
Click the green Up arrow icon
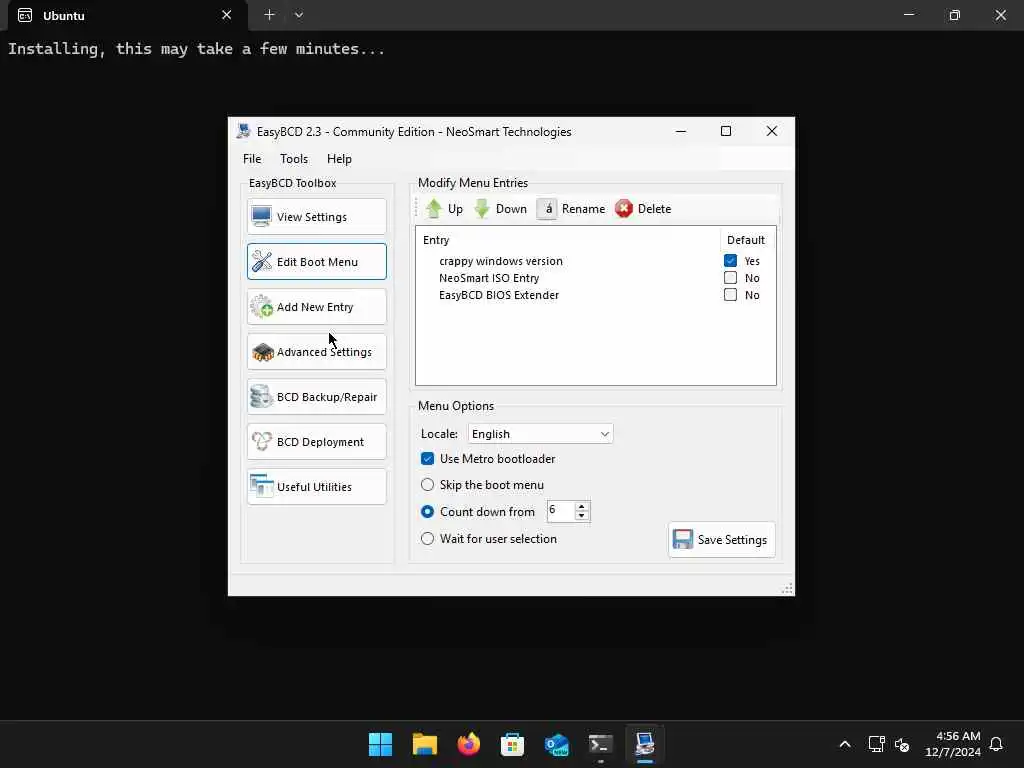click(x=434, y=209)
